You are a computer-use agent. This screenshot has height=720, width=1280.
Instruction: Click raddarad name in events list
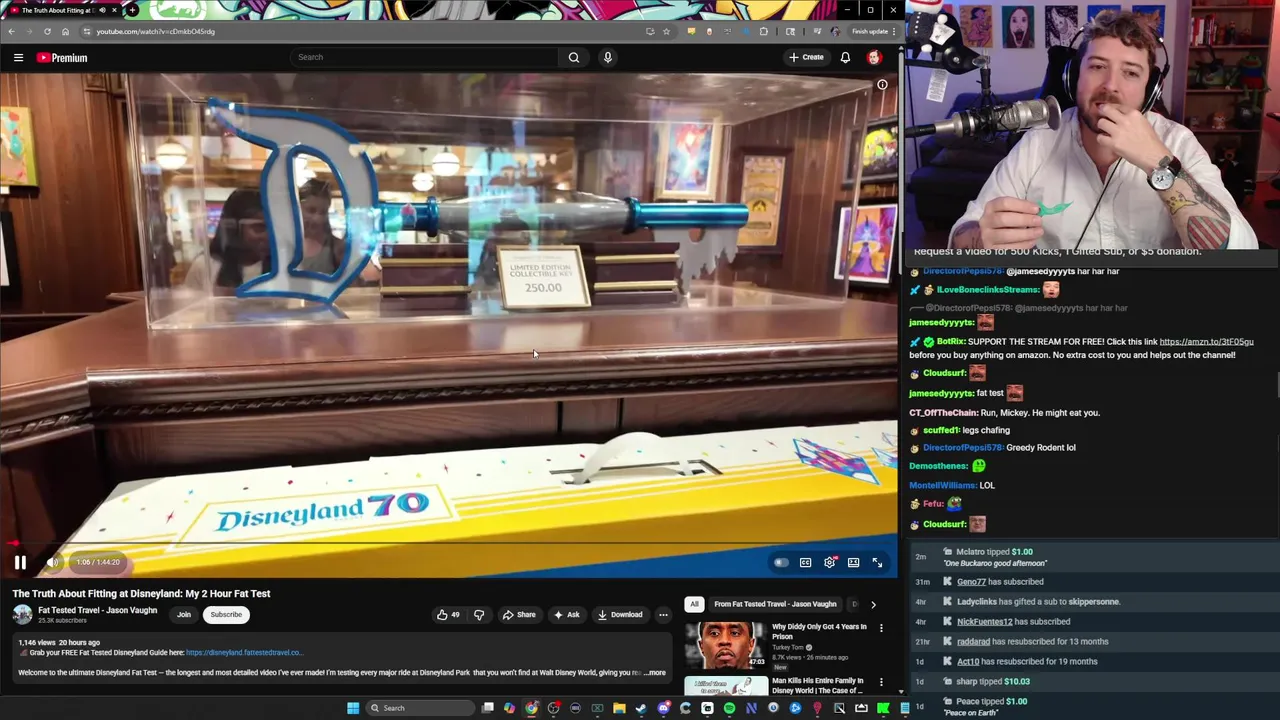tap(973, 641)
